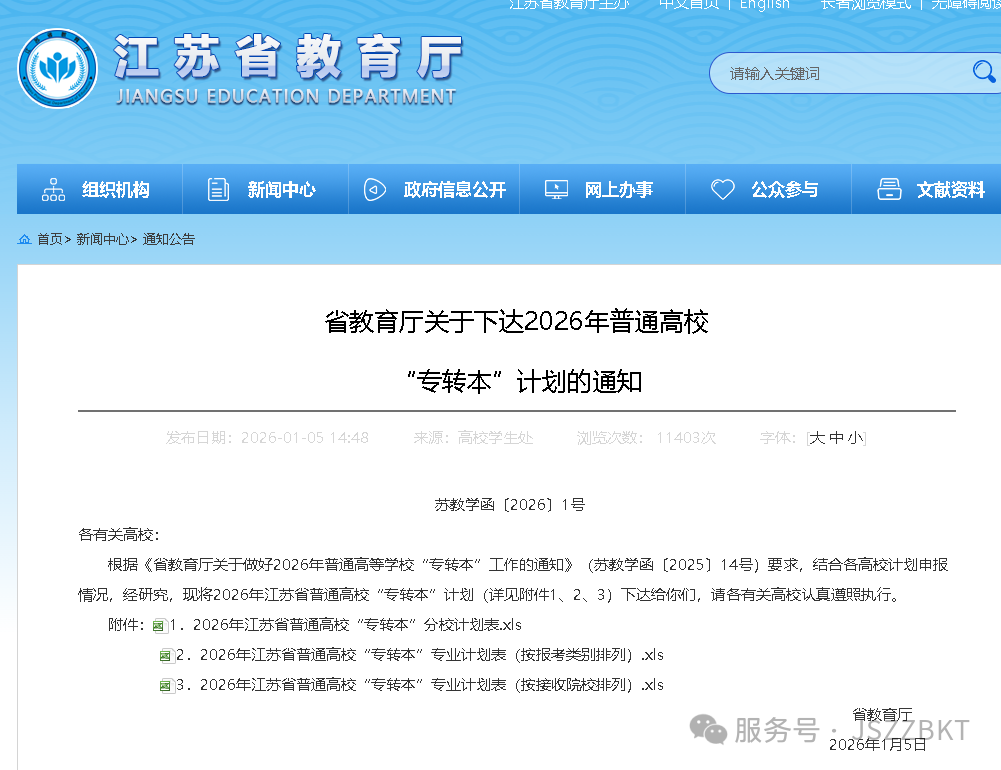
Task: Open the 通知公告 breadcrumb section
Action: point(168,238)
